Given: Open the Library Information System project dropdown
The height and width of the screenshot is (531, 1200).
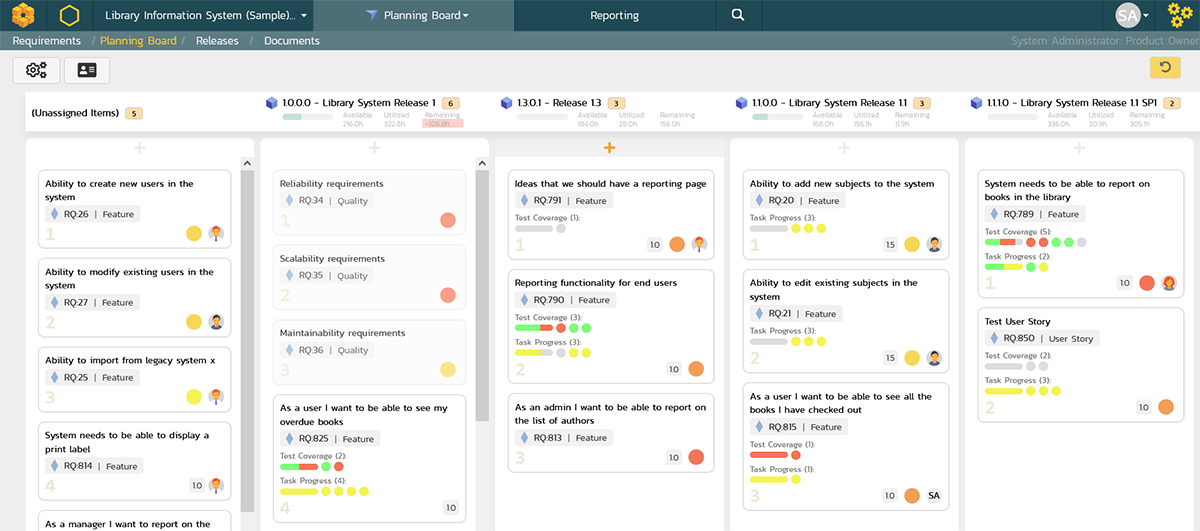Looking at the screenshot, I should click(207, 15).
